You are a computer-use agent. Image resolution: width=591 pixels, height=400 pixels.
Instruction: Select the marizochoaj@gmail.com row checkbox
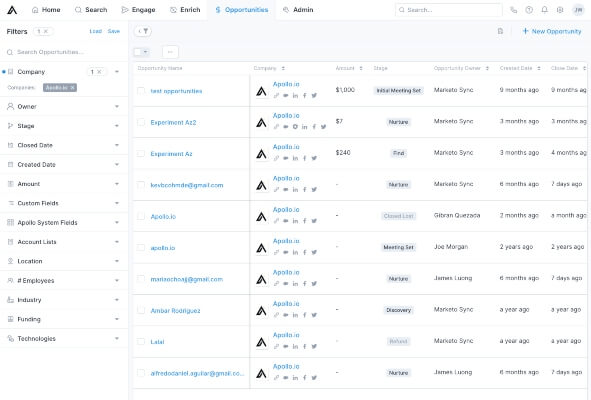[141, 279]
